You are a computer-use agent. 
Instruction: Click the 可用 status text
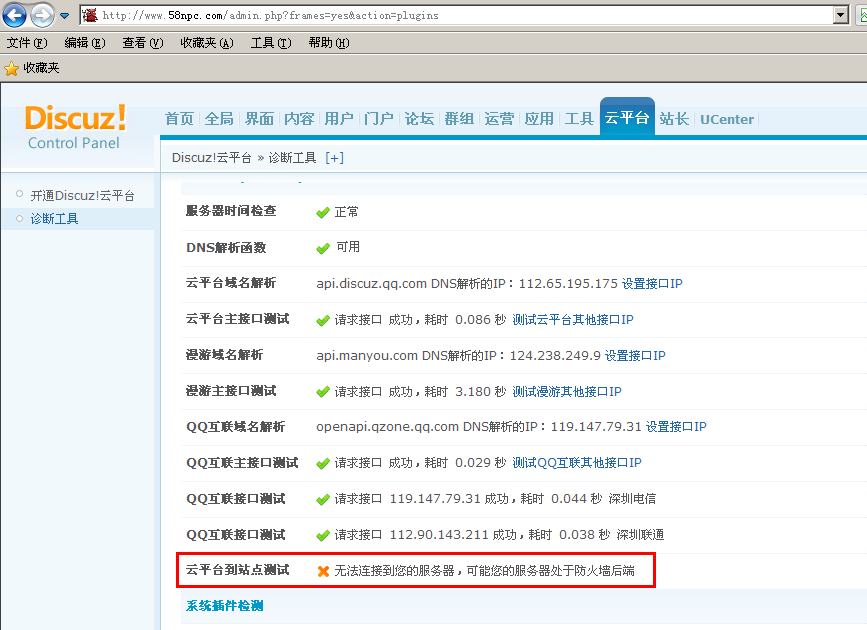coord(348,247)
